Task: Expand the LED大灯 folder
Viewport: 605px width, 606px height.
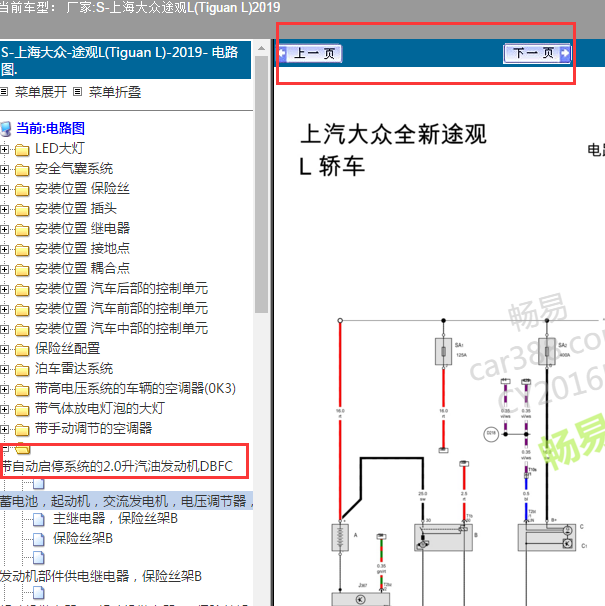Action: [4, 149]
